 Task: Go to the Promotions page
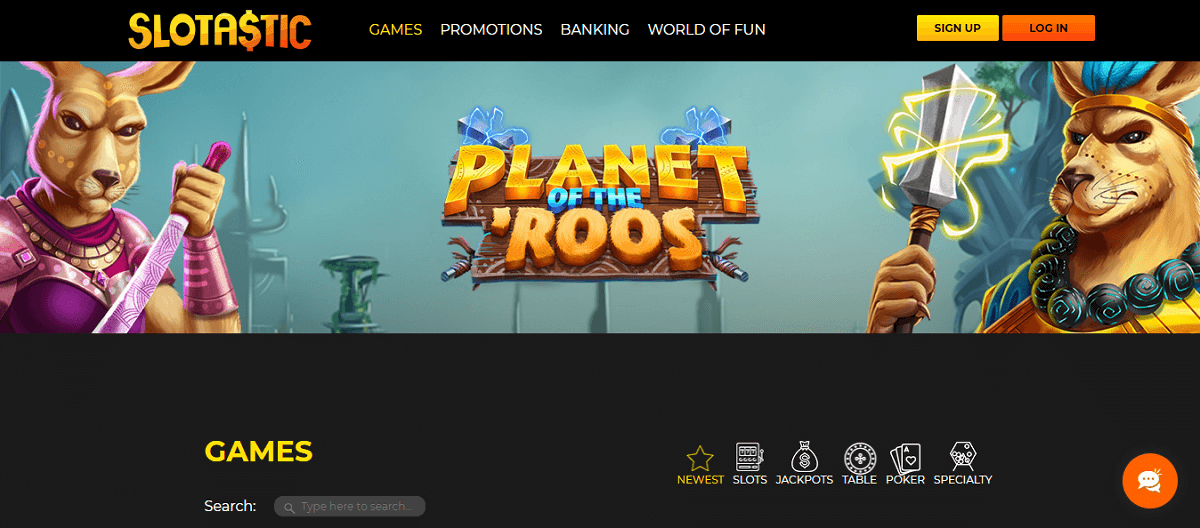491,29
